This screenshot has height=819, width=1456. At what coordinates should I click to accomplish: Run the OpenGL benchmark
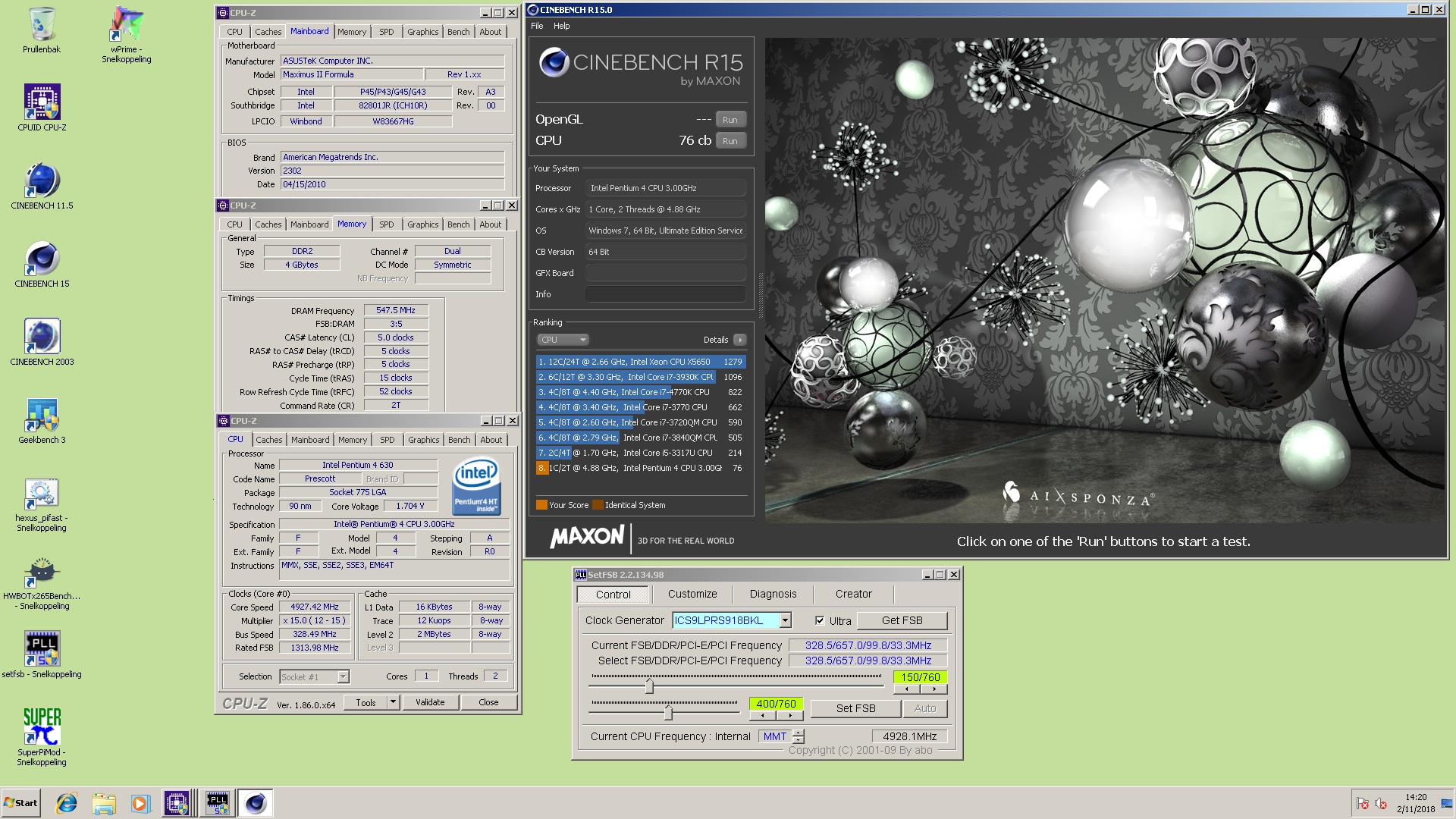coord(730,120)
